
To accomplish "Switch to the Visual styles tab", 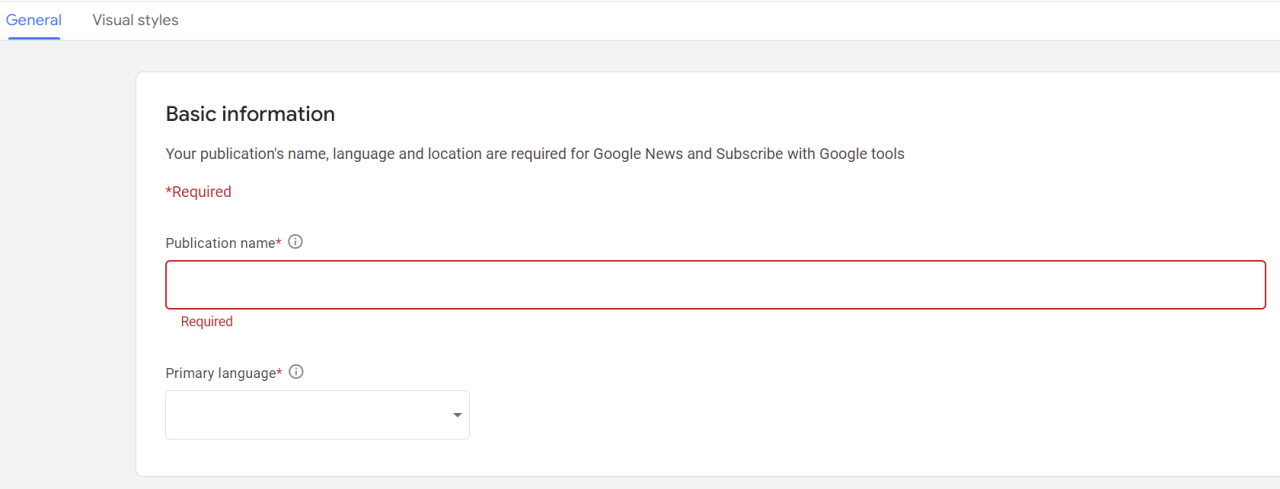I will click(135, 20).
